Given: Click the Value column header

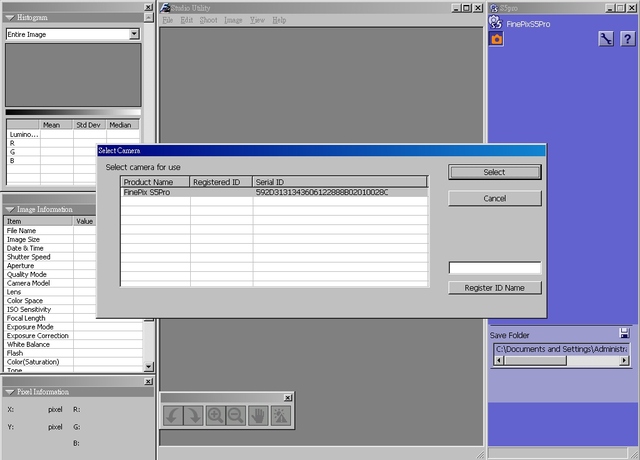Looking at the screenshot, I should 85,221.
